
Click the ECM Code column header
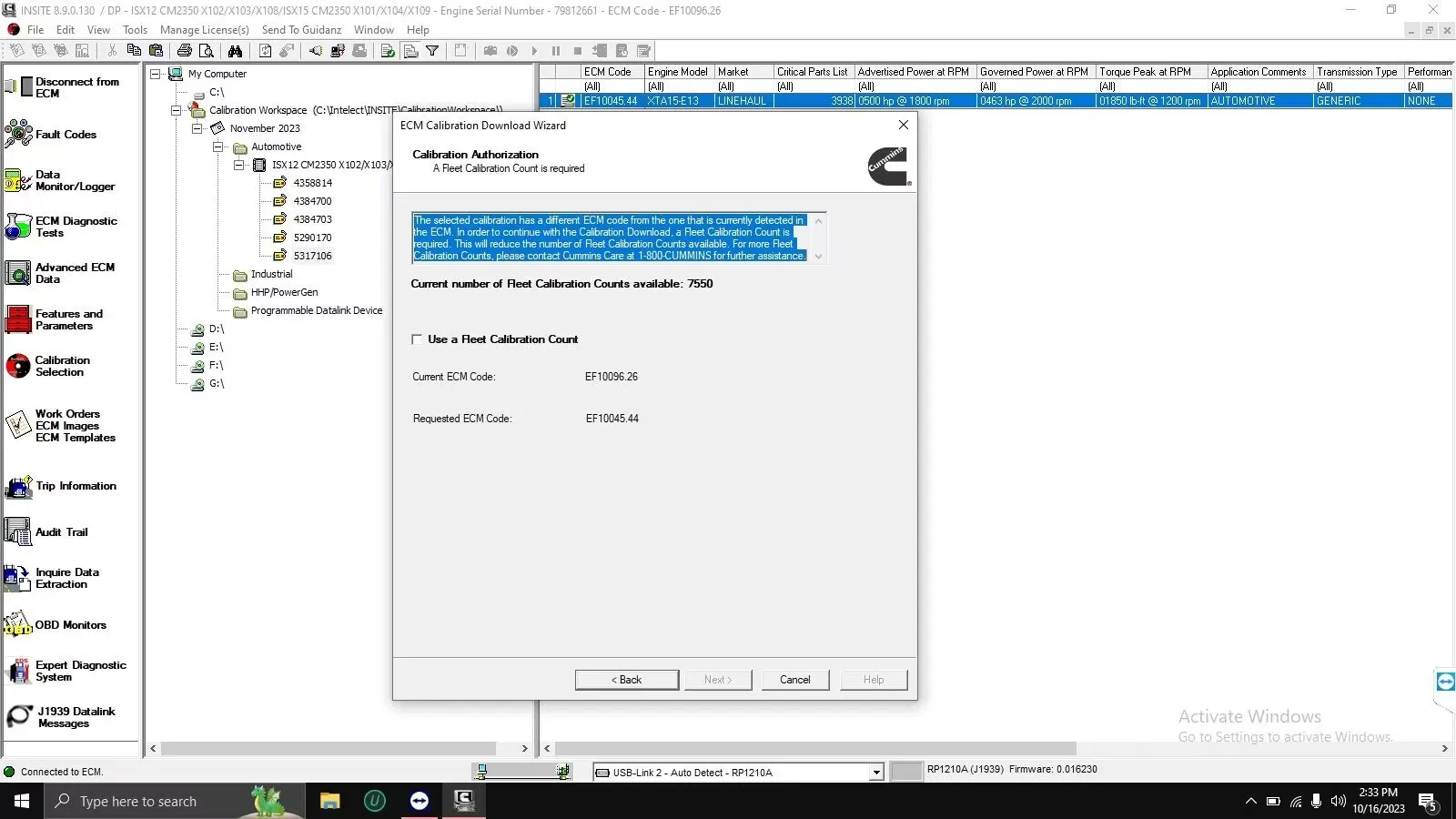click(x=612, y=72)
